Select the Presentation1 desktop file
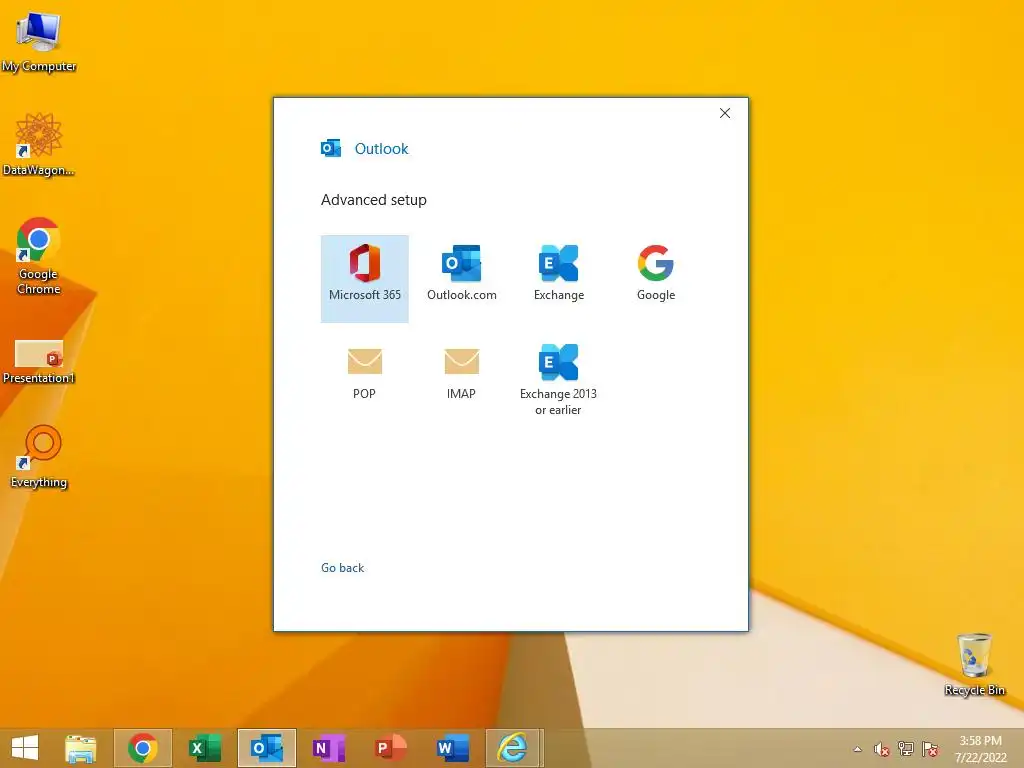Screen dimensions: 1024x768 (39, 362)
